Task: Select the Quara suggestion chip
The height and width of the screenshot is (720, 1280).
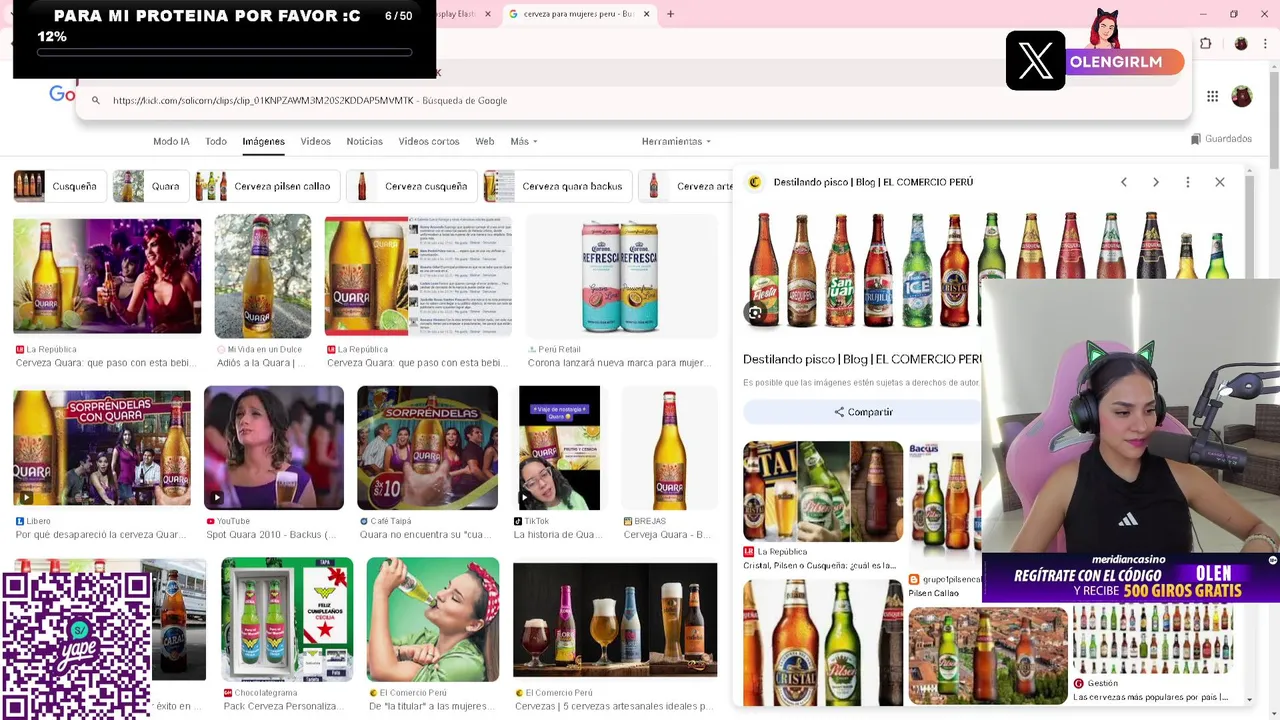Action: [x=149, y=186]
